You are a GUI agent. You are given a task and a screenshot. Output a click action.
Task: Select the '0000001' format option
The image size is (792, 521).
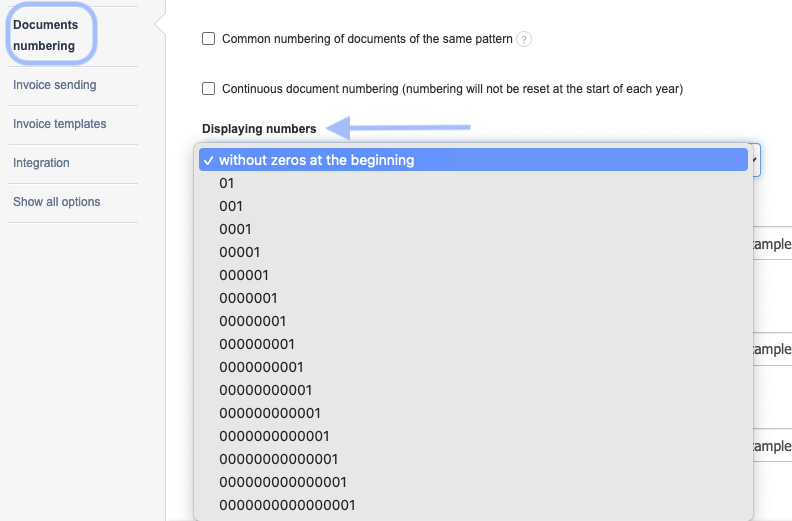coord(248,298)
